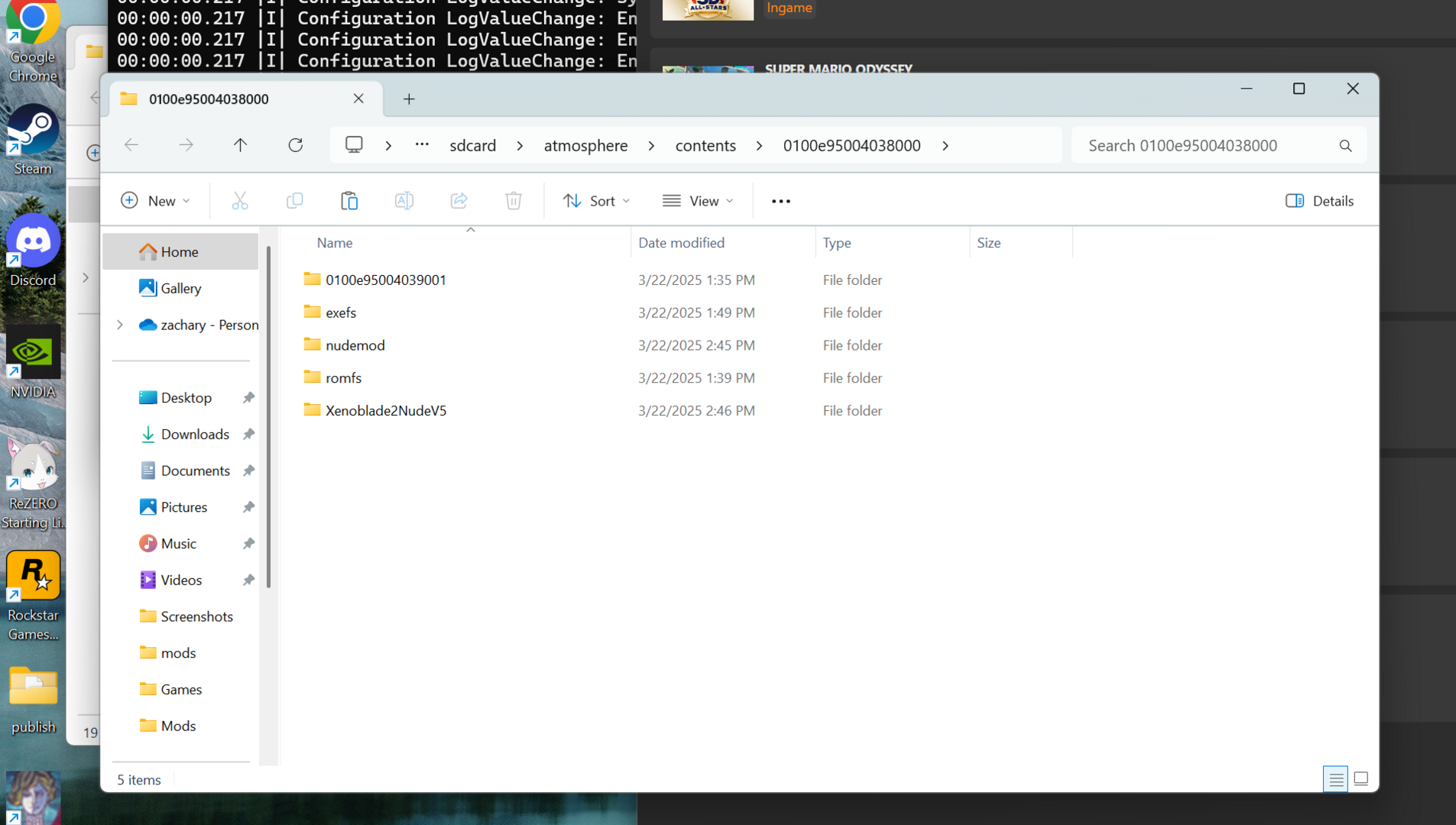This screenshot has height=825, width=1456.
Task: Click the Rename icon in toolbar
Action: (x=404, y=201)
